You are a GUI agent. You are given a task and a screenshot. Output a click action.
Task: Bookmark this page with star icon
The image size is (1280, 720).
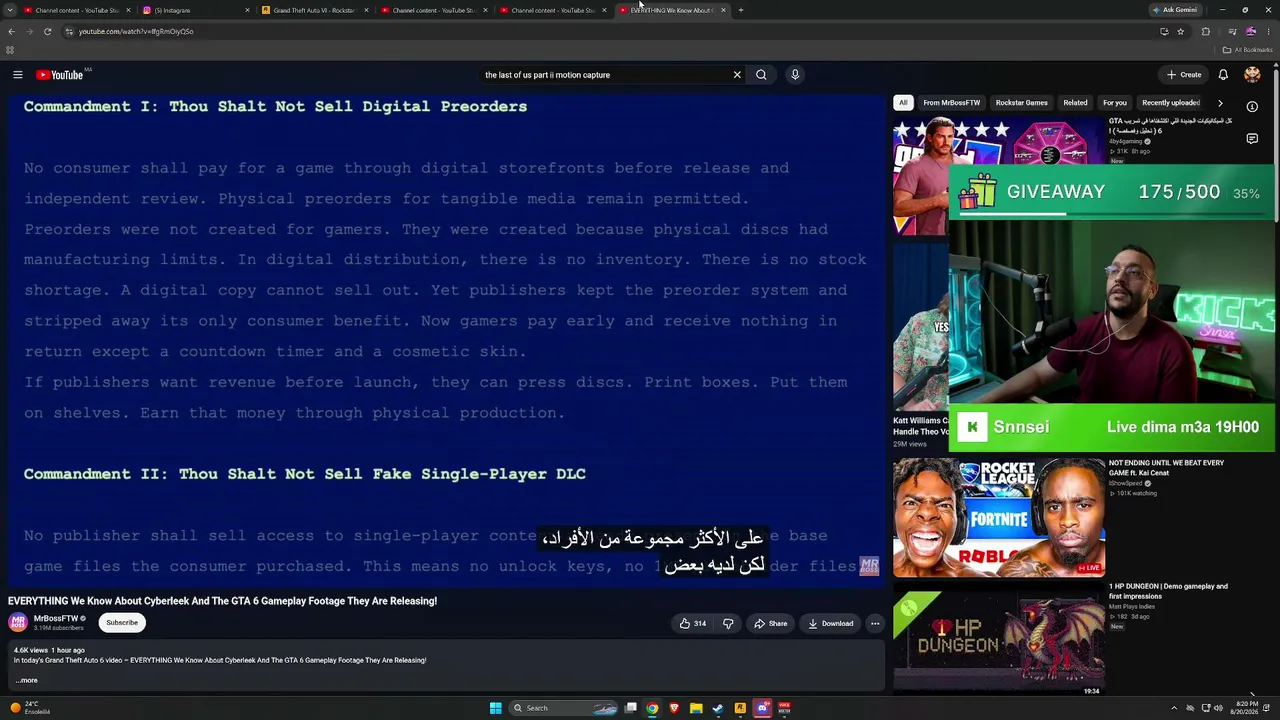point(1180,31)
